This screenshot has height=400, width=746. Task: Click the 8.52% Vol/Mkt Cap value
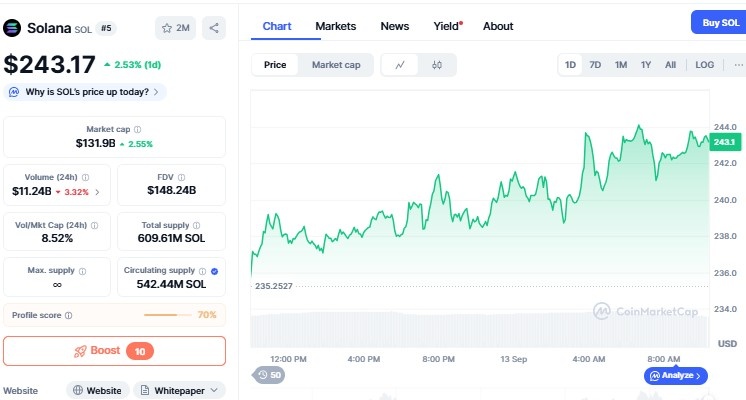point(57,238)
